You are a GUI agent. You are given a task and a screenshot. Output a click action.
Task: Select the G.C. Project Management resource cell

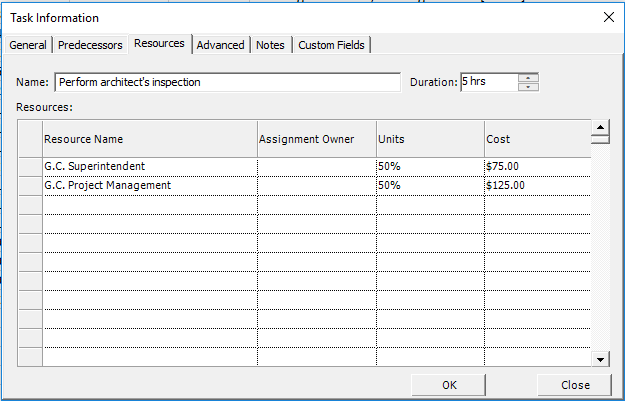point(150,186)
